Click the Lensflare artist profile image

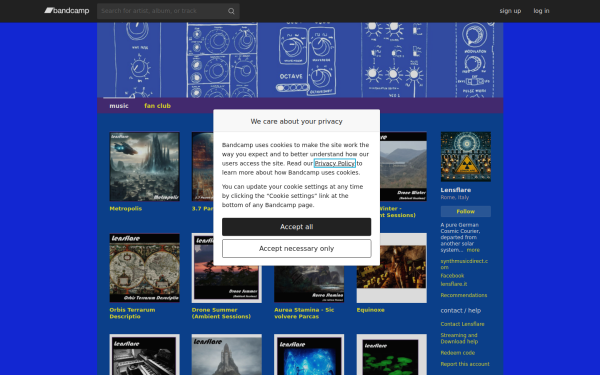pyautogui.click(x=465, y=157)
